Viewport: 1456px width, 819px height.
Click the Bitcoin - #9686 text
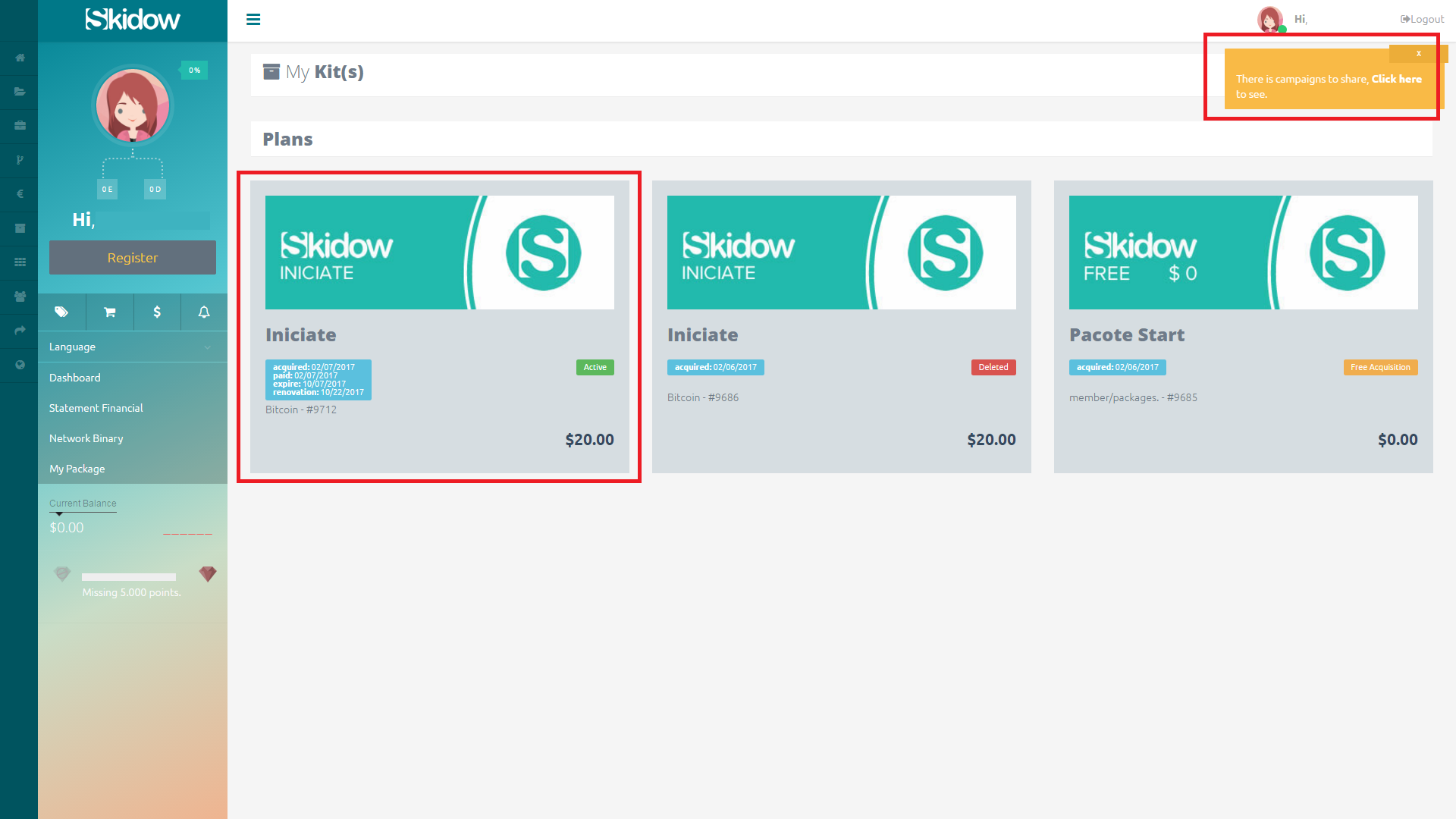(x=703, y=398)
